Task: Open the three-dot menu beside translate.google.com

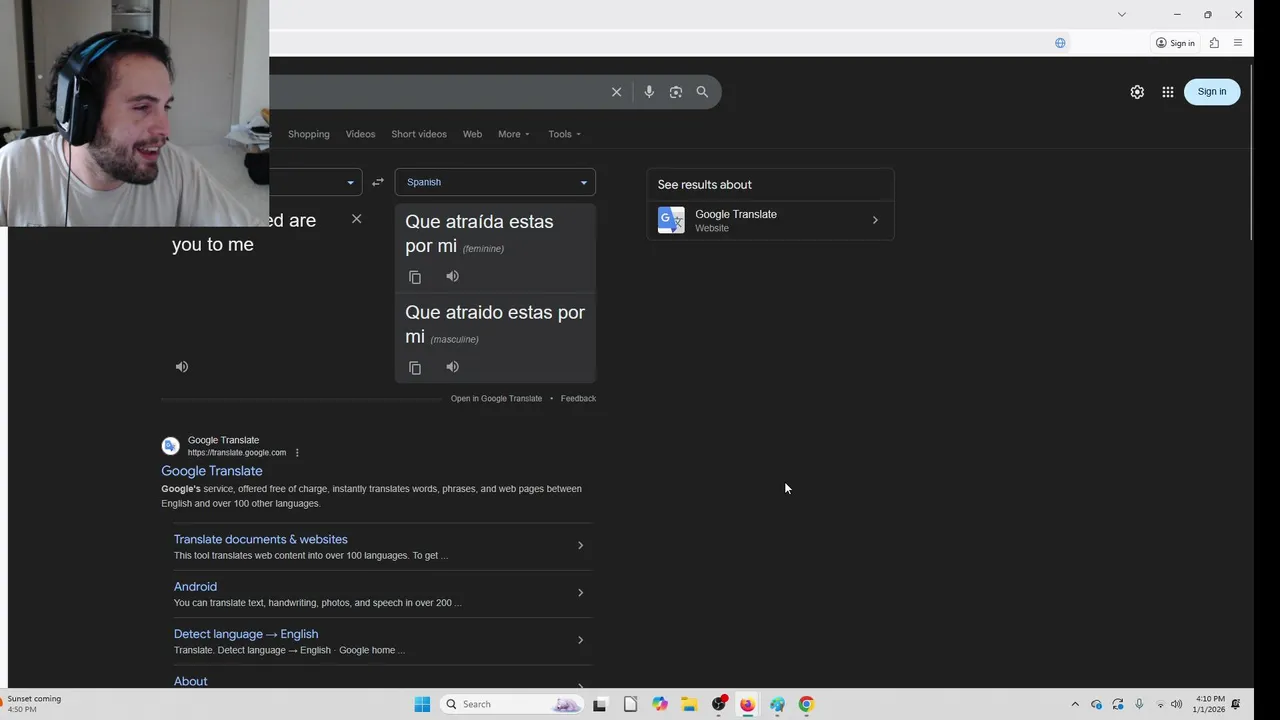Action: (x=297, y=453)
